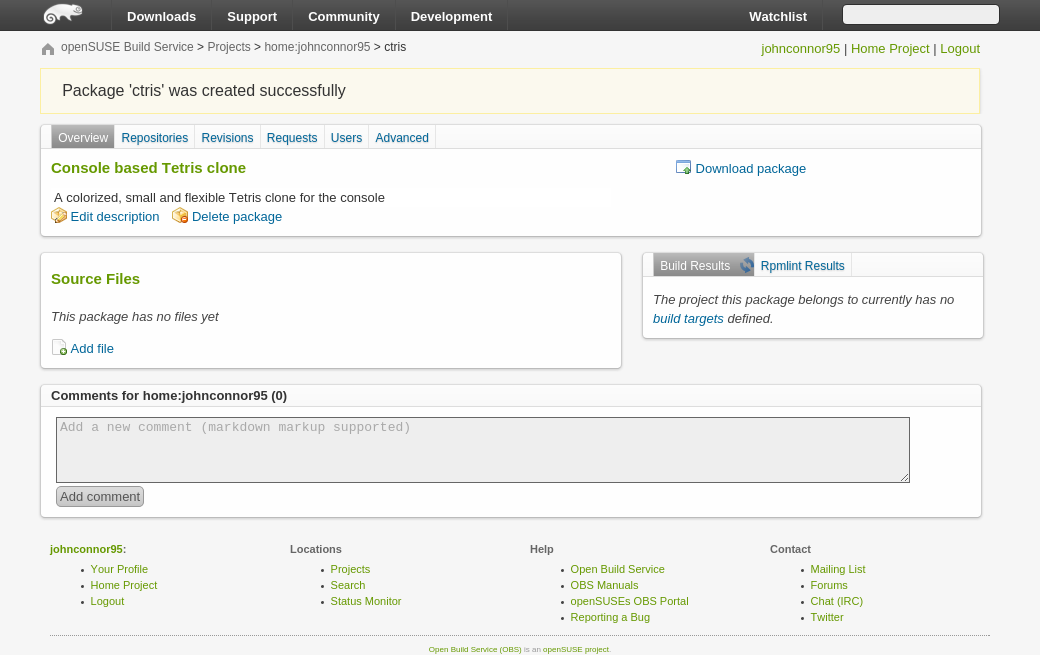Open the Status Monitor link
The height and width of the screenshot is (655, 1040).
pyautogui.click(x=365, y=601)
